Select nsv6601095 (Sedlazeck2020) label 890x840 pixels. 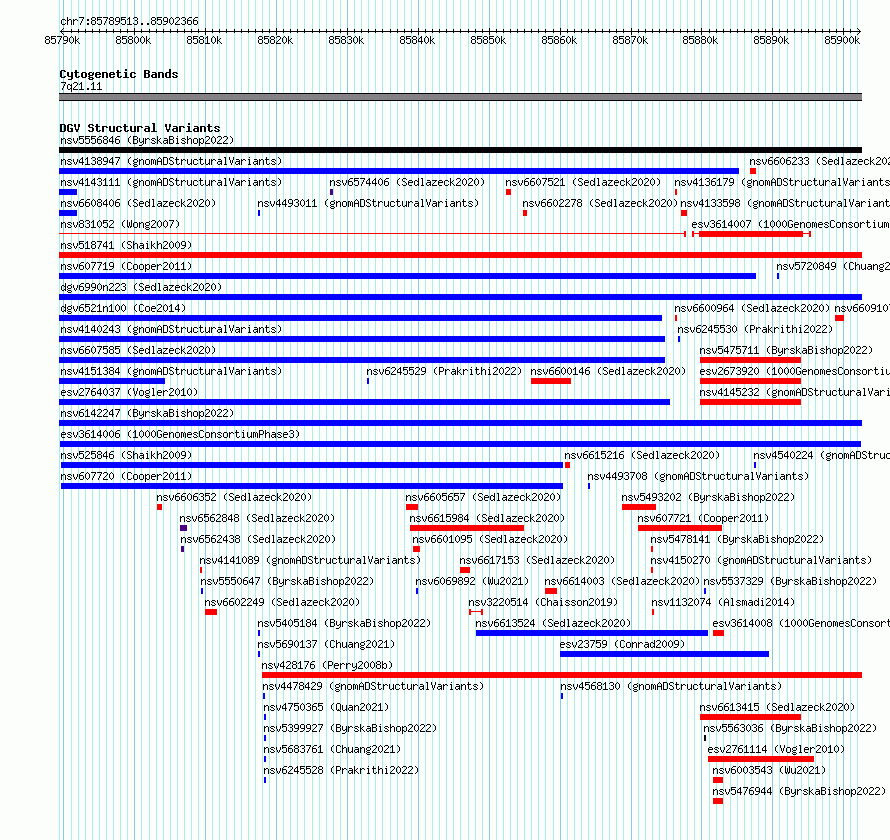tap(490, 539)
